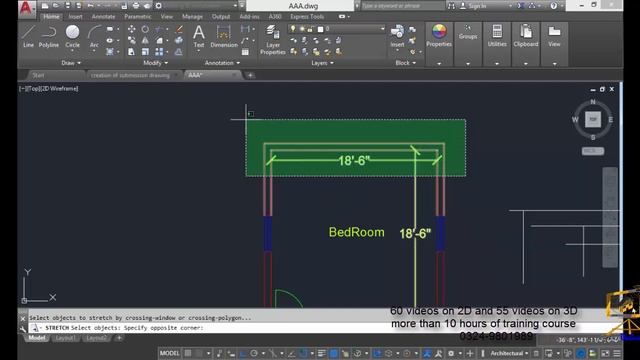The width and height of the screenshot is (640, 360).
Task: Open the Parametric ribbon tab
Action: pyautogui.click(x=138, y=17)
